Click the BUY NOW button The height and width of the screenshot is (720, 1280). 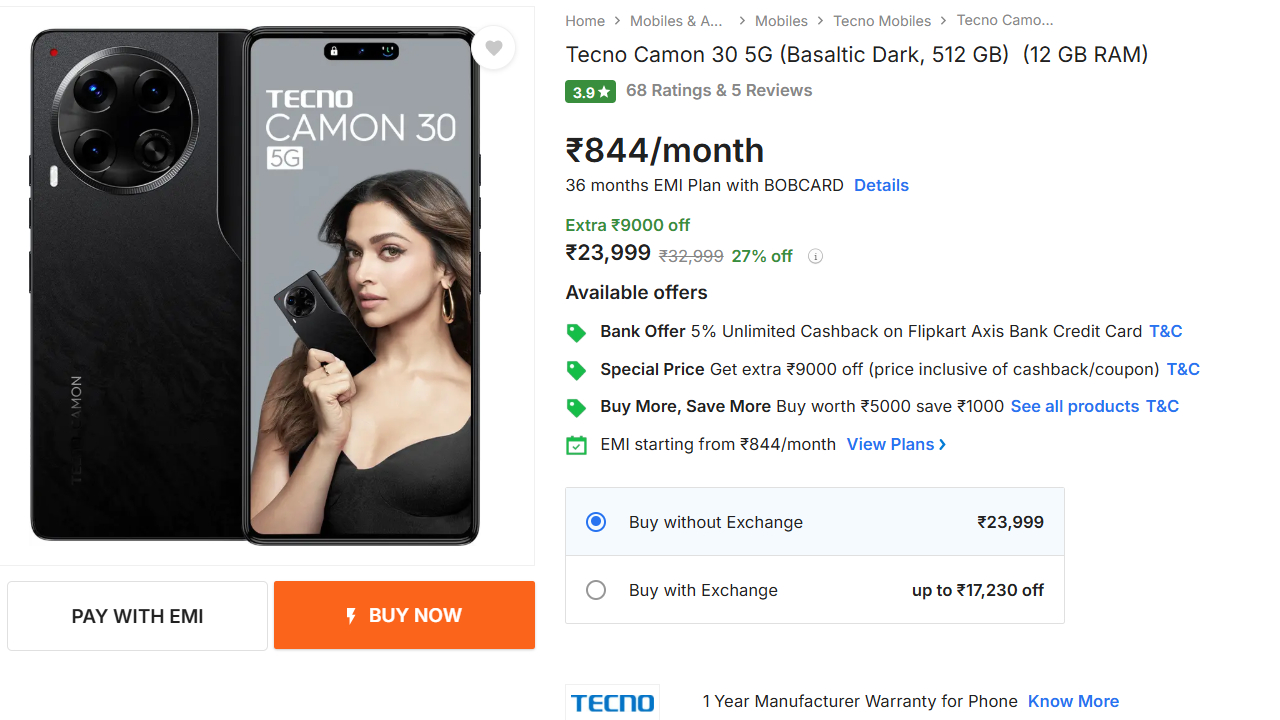point(404,615)
